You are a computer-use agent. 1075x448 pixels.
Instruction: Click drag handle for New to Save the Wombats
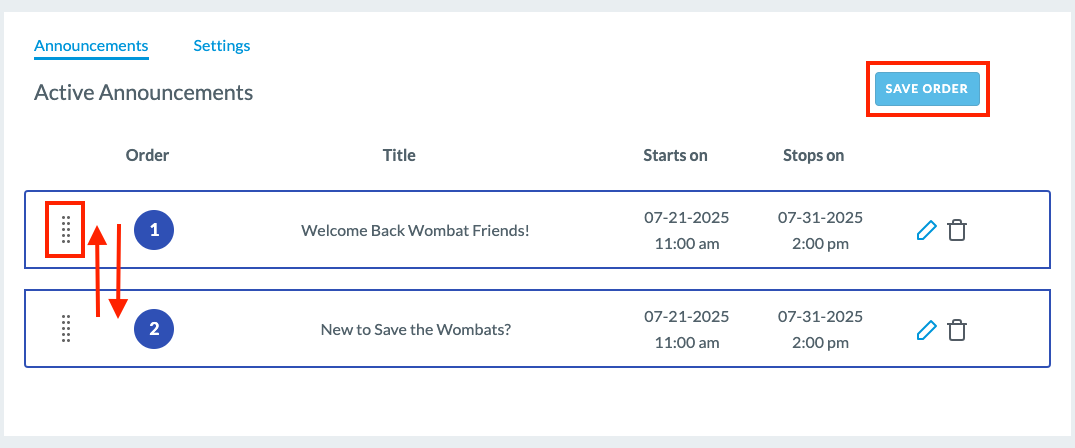66,329
